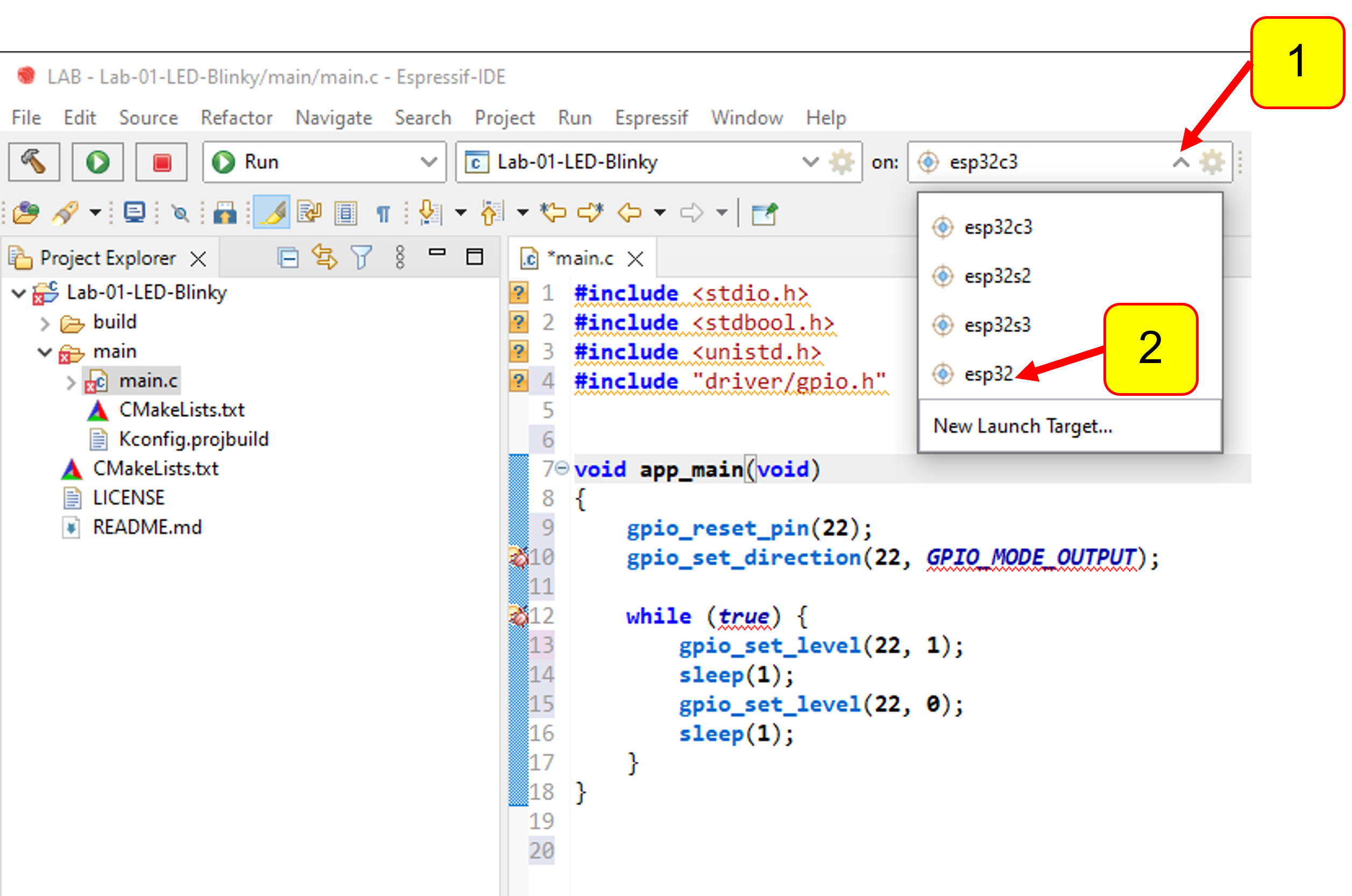This screenshot has height=896, width=1352.
Task: Select esp32s3 launch target
Action: click(x=997, y=325)
